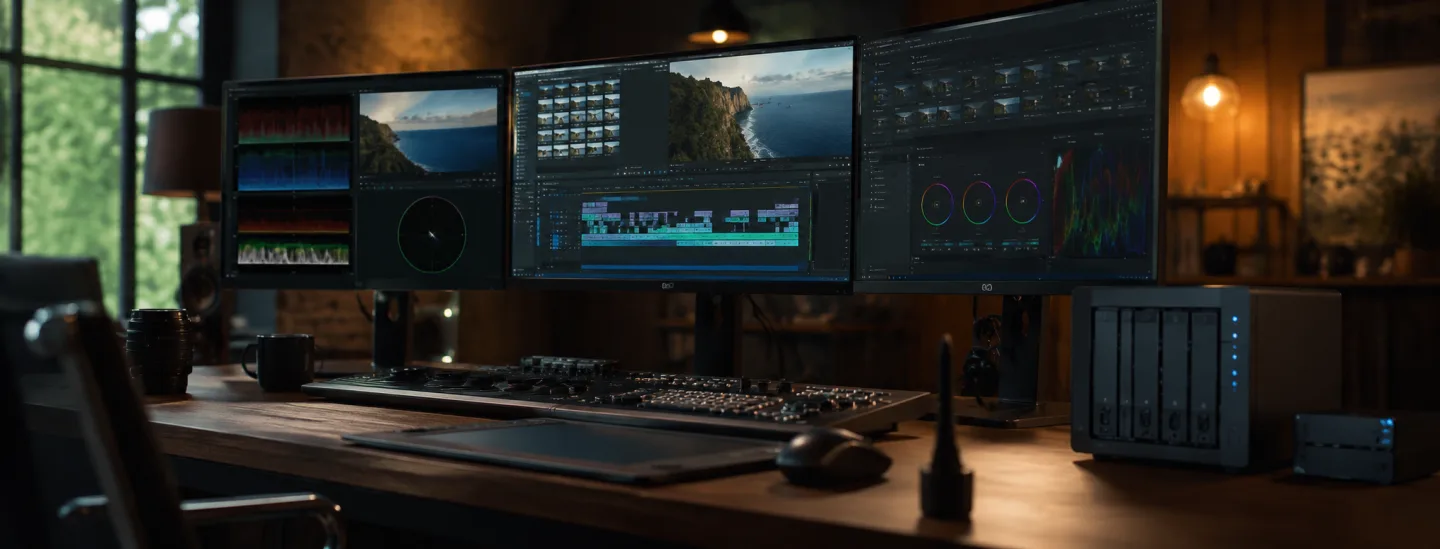Click the first clip thumbnail in the media bin
Screen dimensions: 1440x549
coord(546,87)
